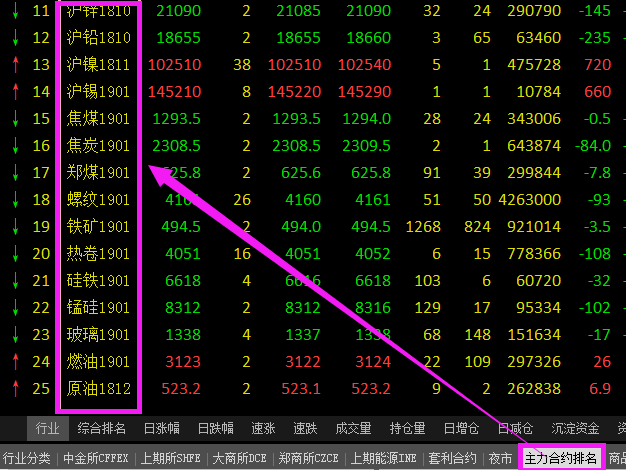
Task: Select contract 沪锡1901 row
Action: click(99, 91)
